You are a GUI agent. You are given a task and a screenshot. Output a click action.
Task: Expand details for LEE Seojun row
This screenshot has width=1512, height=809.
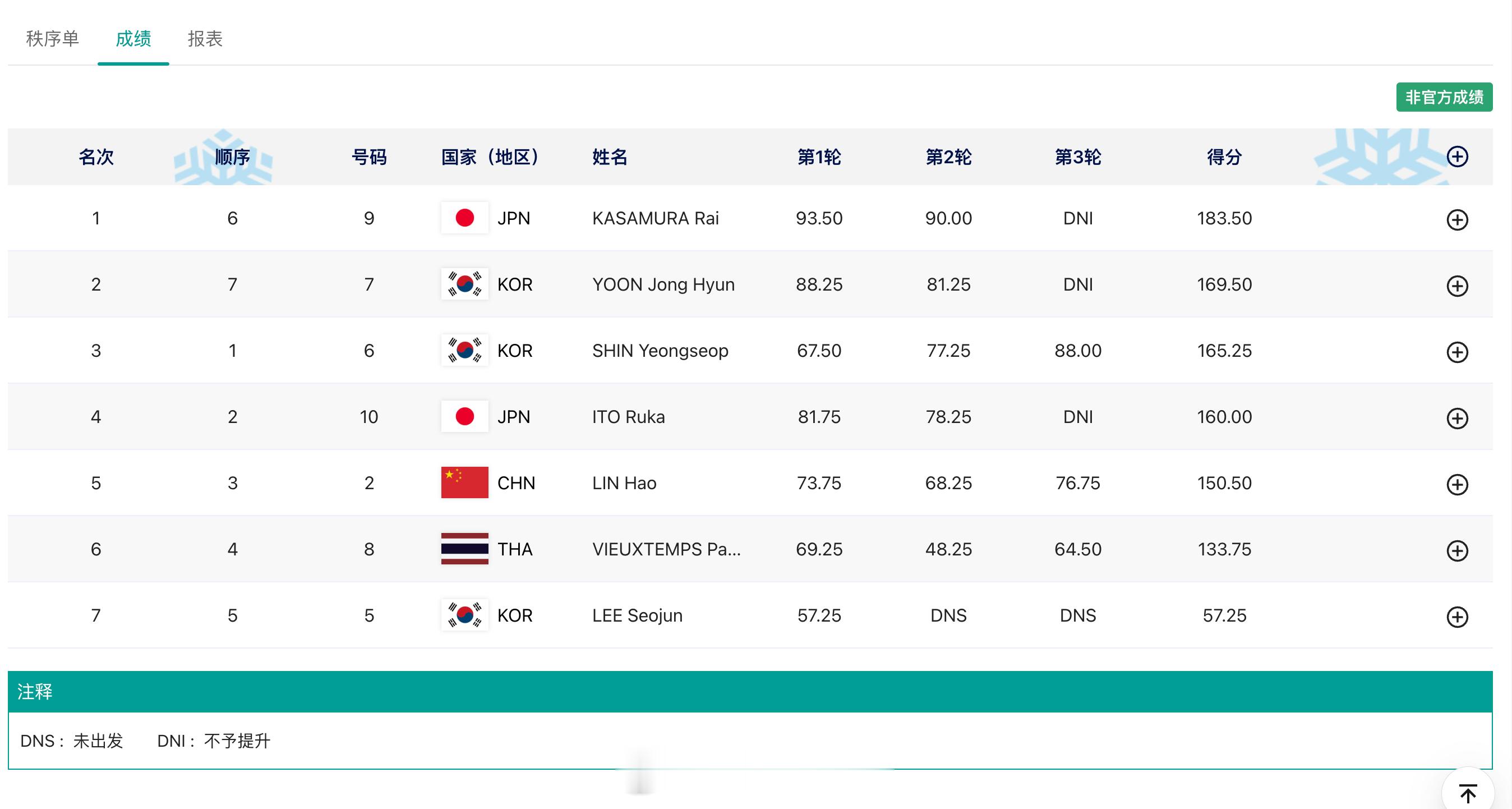click(x=1457, y=617)
